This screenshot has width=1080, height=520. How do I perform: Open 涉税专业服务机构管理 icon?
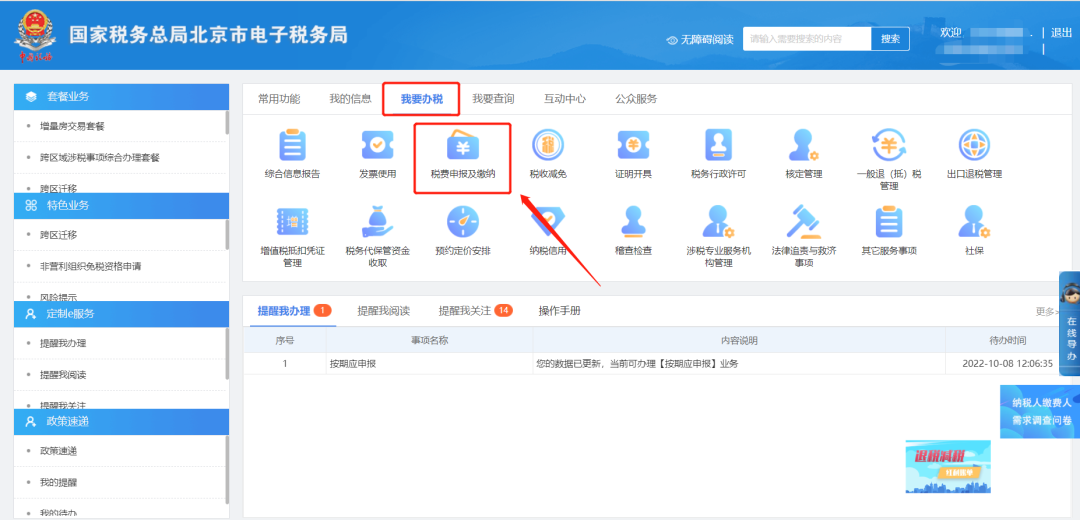(718, 222)
